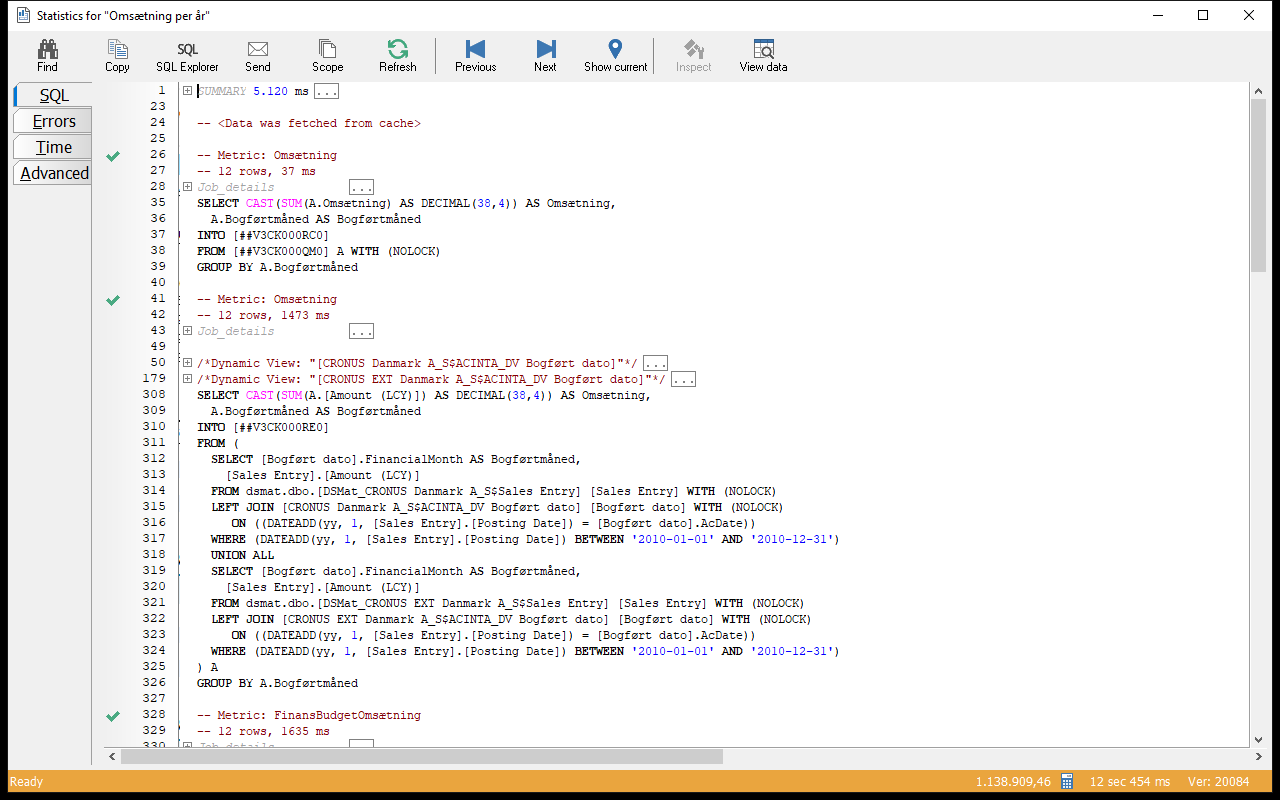This screenshot has height=800, width=1280.
Task: Open the Find tool
Action: 47,56
